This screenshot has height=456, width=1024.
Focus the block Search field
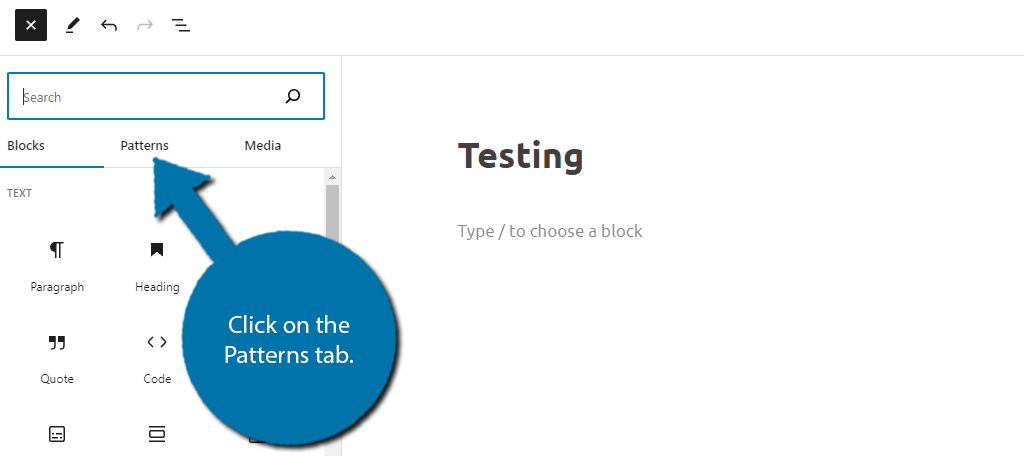coord(166,96)
